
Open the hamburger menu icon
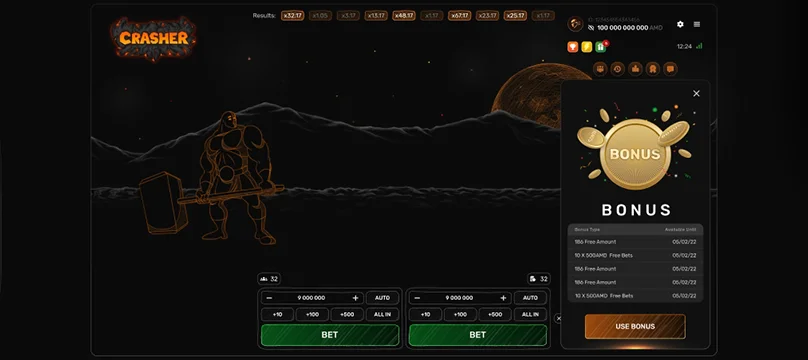pos(697,24)
